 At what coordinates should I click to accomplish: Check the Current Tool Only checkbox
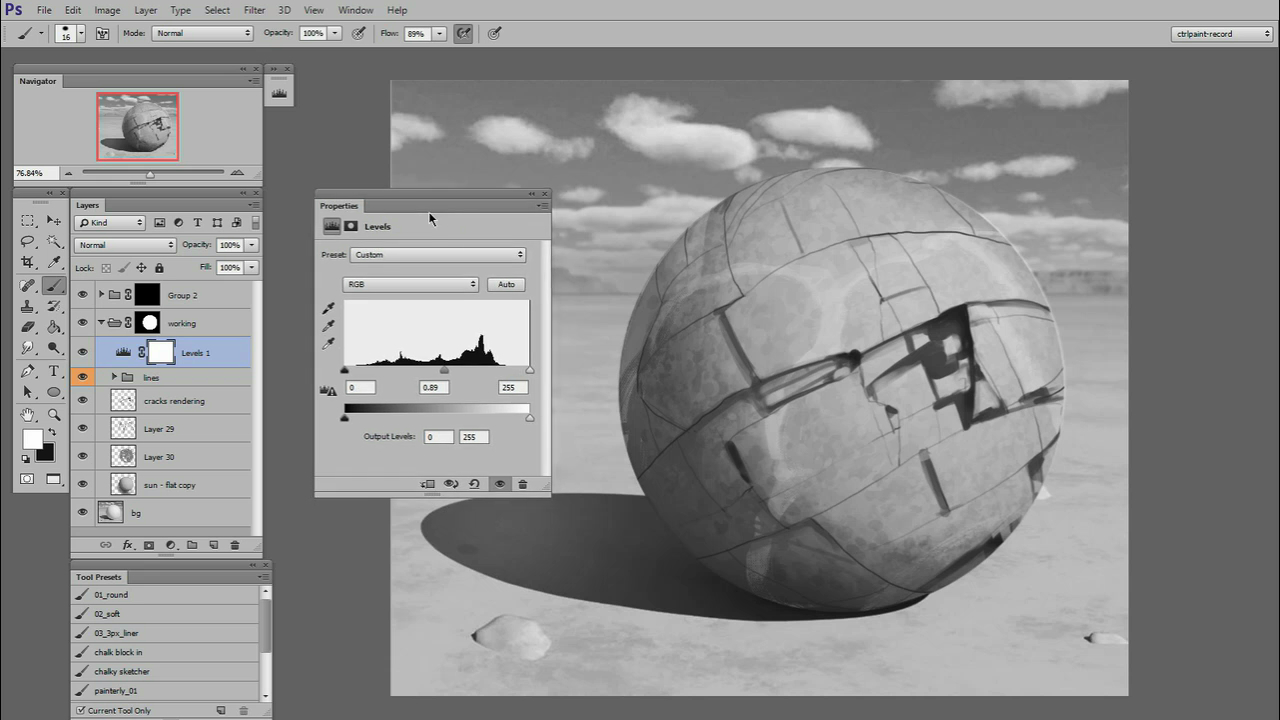coord(81,711)
